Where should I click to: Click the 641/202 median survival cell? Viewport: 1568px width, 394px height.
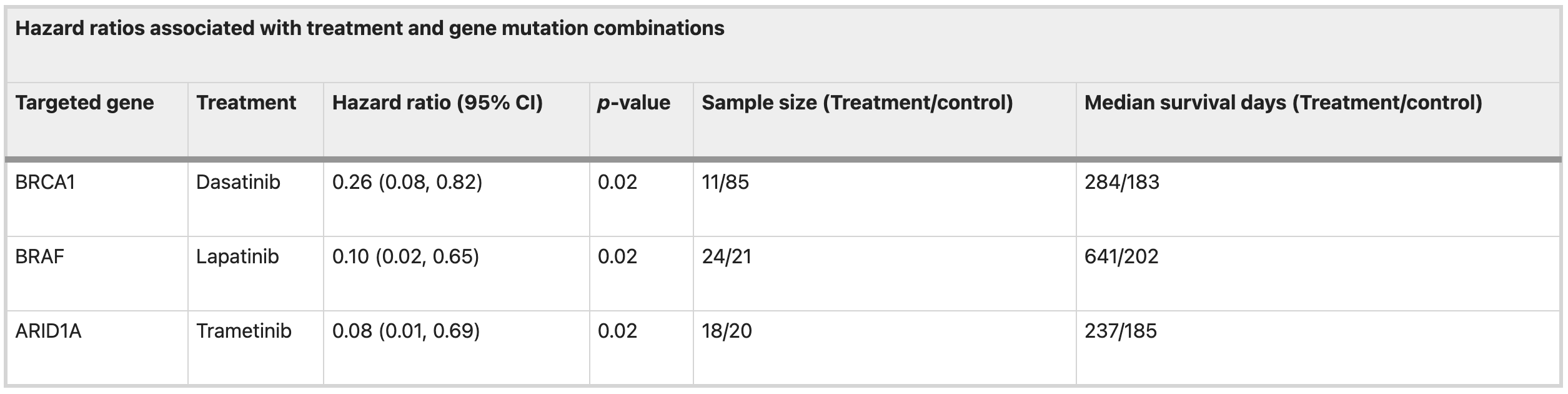click(1121, 257)
